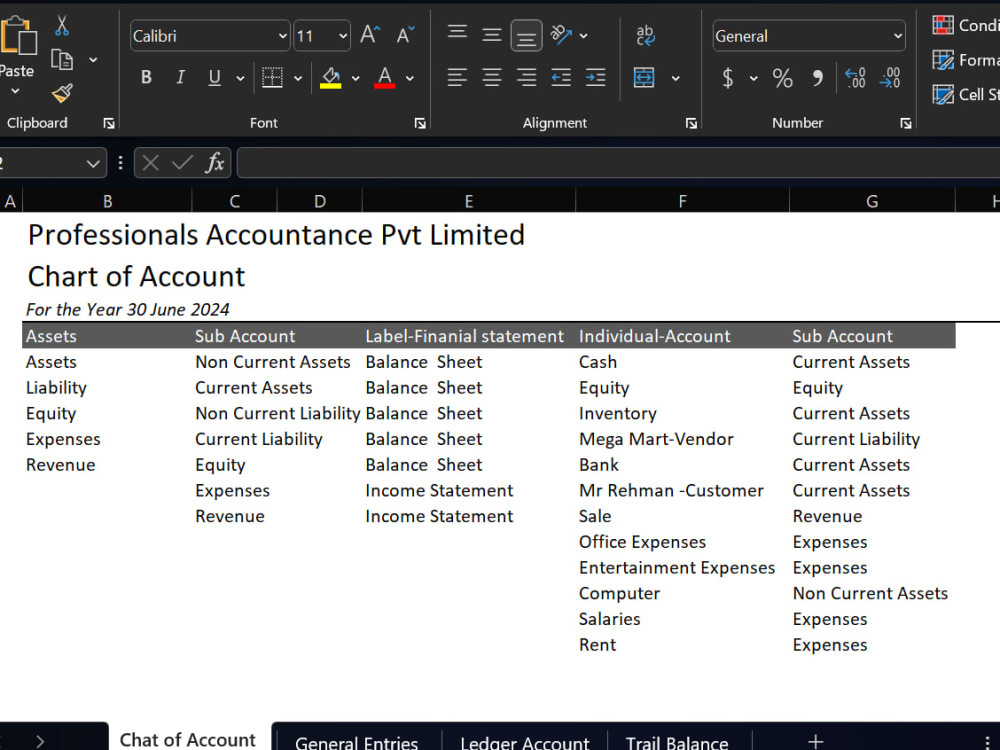Open Cell Styles
The width and height of the screenshot is (1000, 750).
965,94
